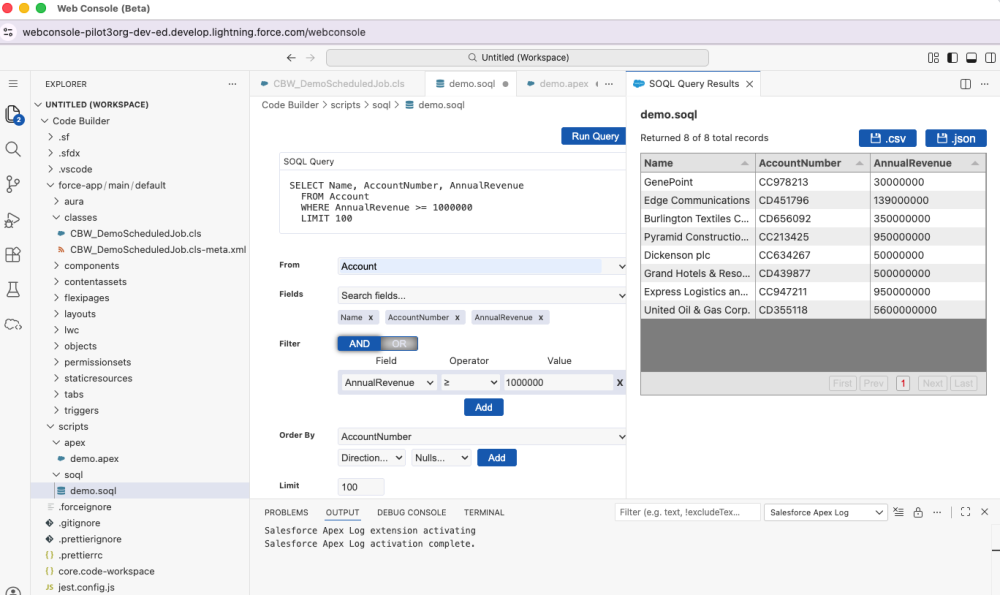This screenshot has height=595, width=1000.
Task: Toggle the bottom panel visibility
Action: pyautogui.click(x=970, y=57)
